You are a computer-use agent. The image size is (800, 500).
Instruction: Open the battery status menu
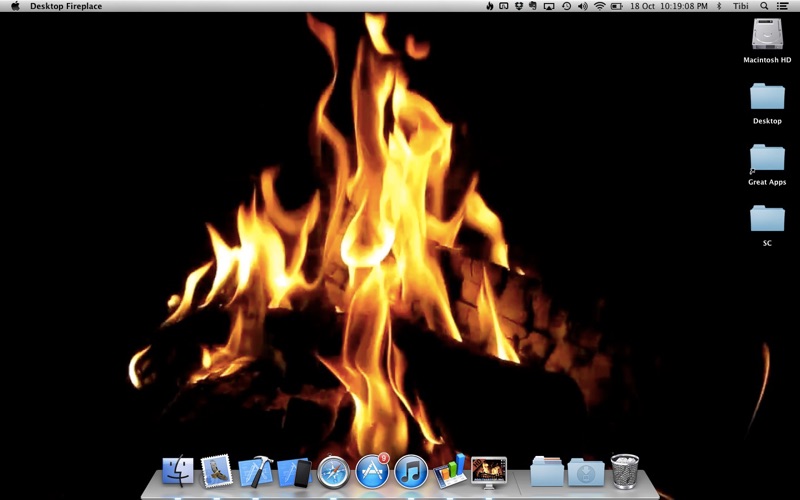point(617,6)
